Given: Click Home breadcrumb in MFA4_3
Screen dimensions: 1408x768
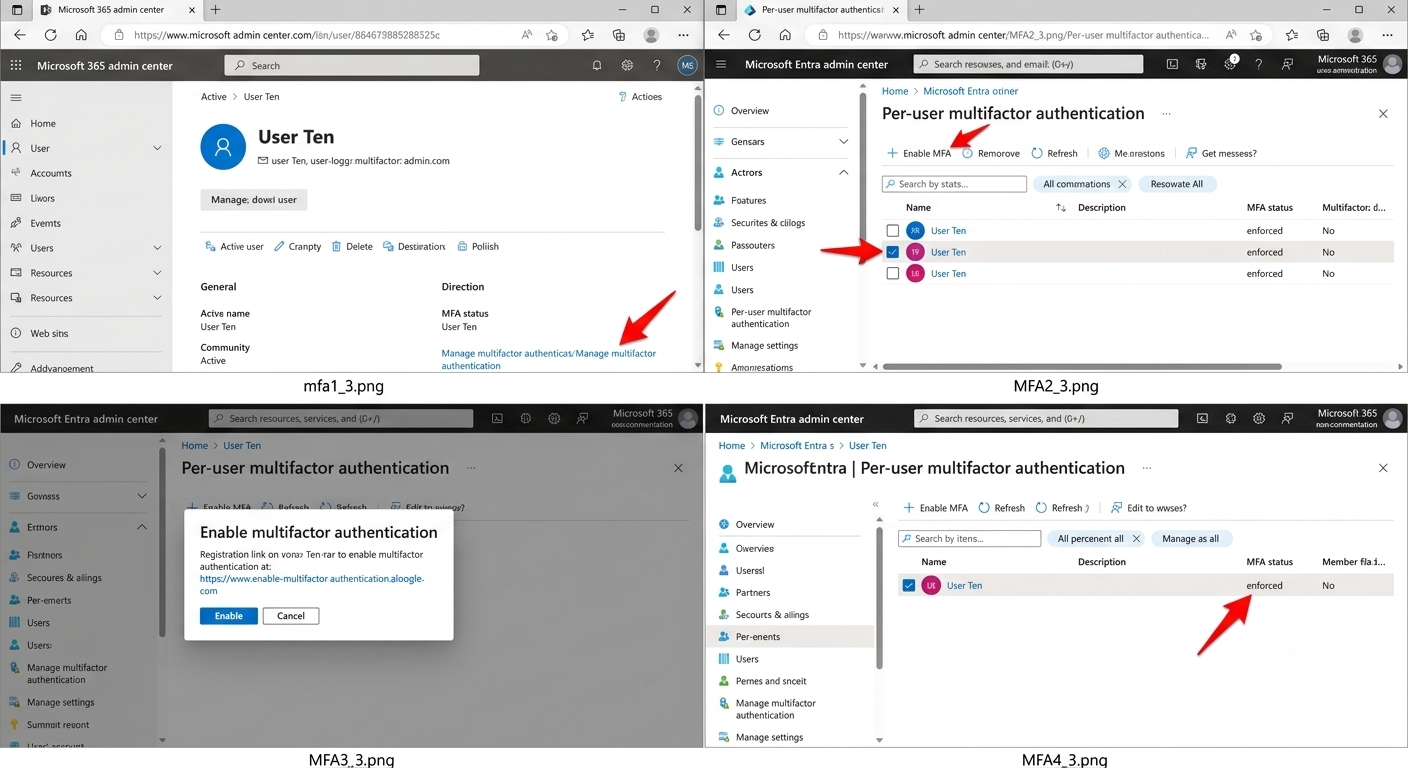Looking at the screenshot, I should tap(731, 446).
